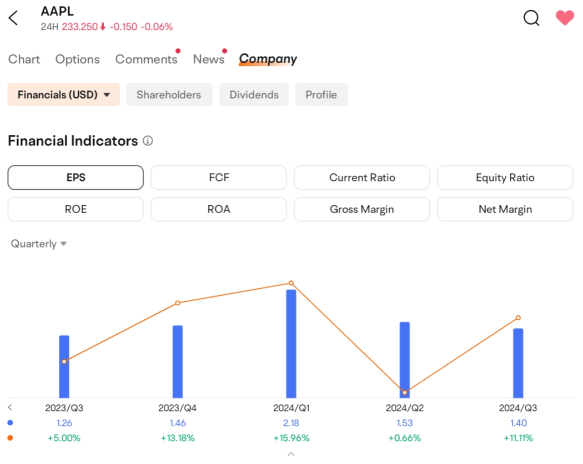Collapse chart using bottom up chevron
The image size is (583, 464).
291,454
